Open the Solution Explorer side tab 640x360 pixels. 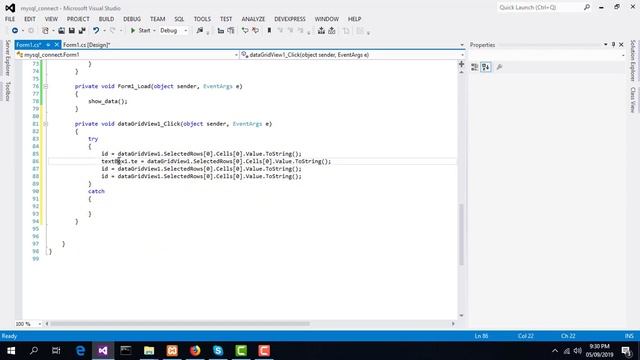[633, 60]
